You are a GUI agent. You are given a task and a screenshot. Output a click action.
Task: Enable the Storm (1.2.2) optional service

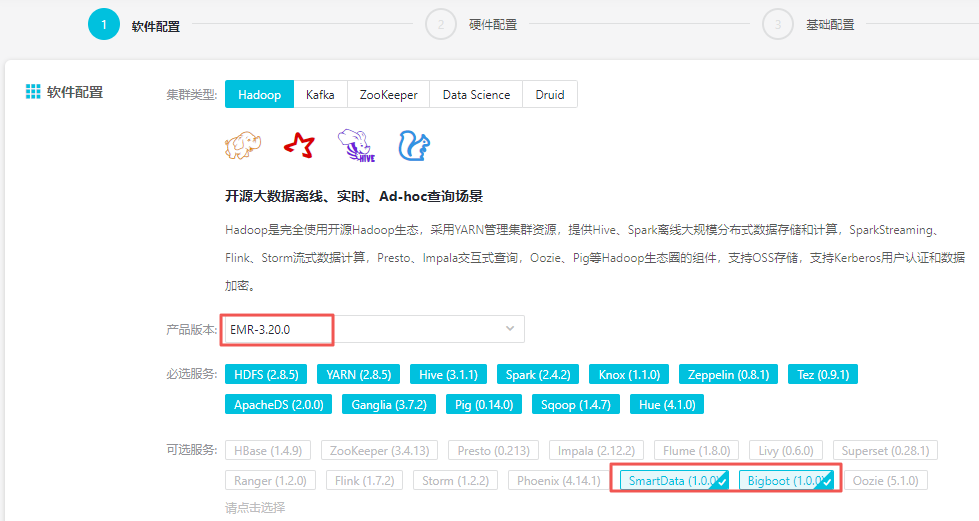(x=455, y=480)
